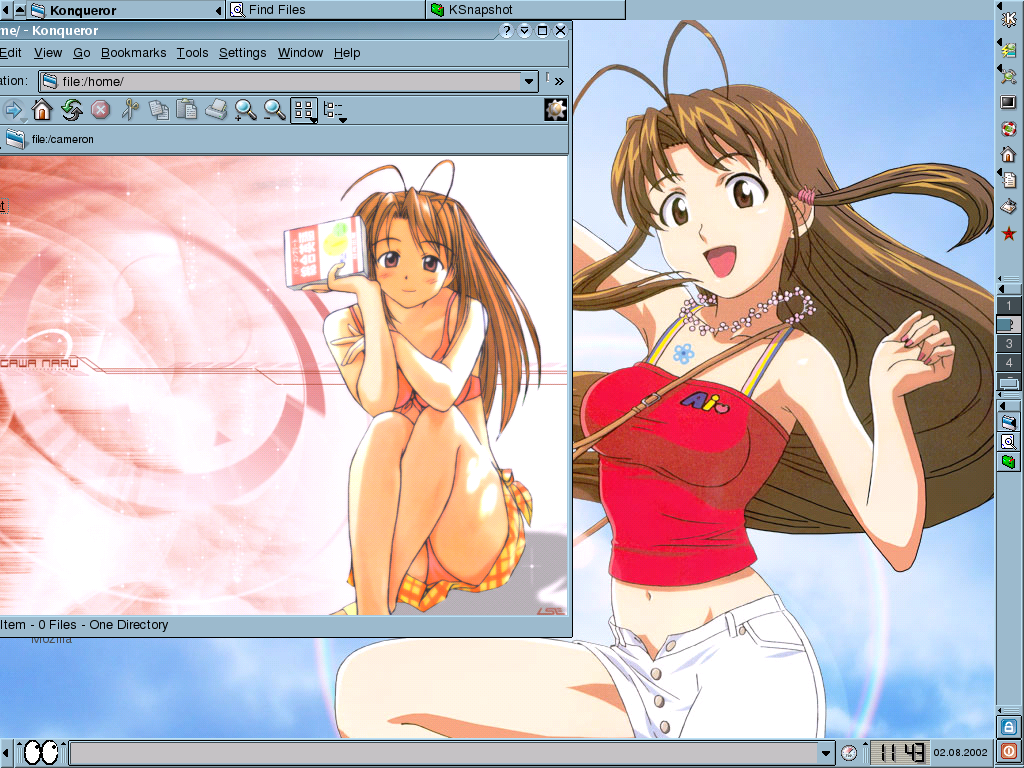This screenshot has width=1024, height=768.
Task: Click the KSnapshot vertical taskbar icon
Action: 1009,462
